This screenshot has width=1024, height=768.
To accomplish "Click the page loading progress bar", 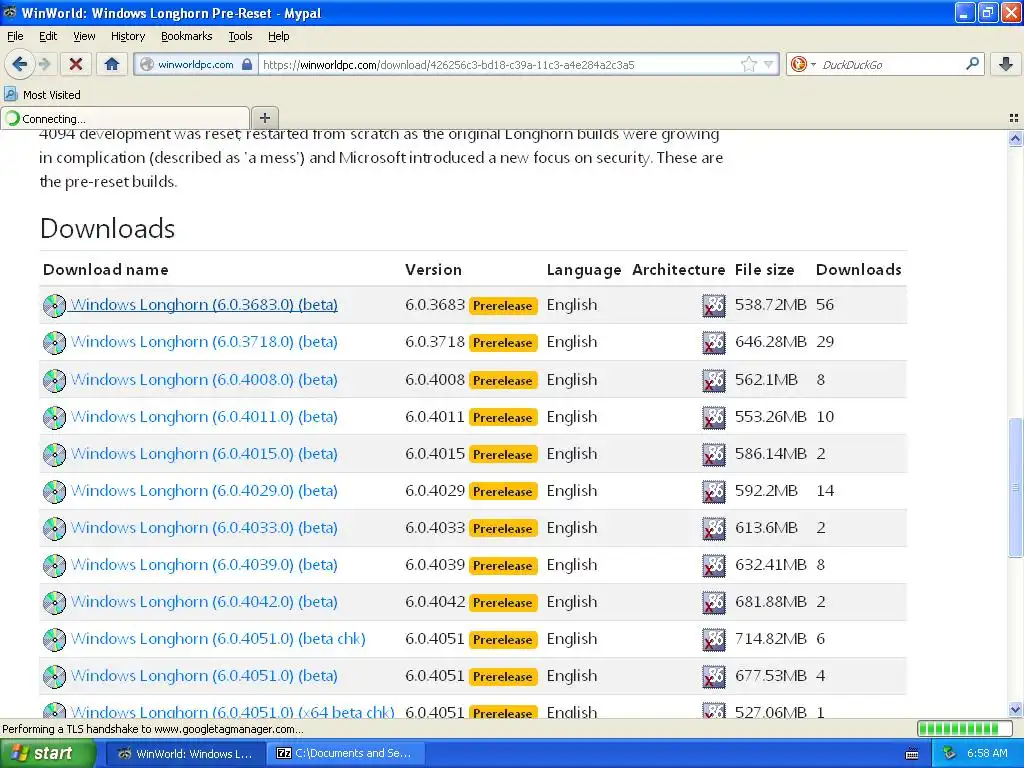I will [967, 728].
